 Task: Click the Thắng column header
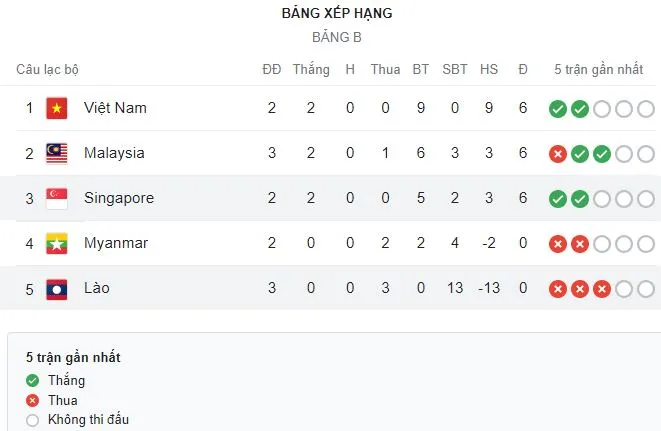(311, 69)
